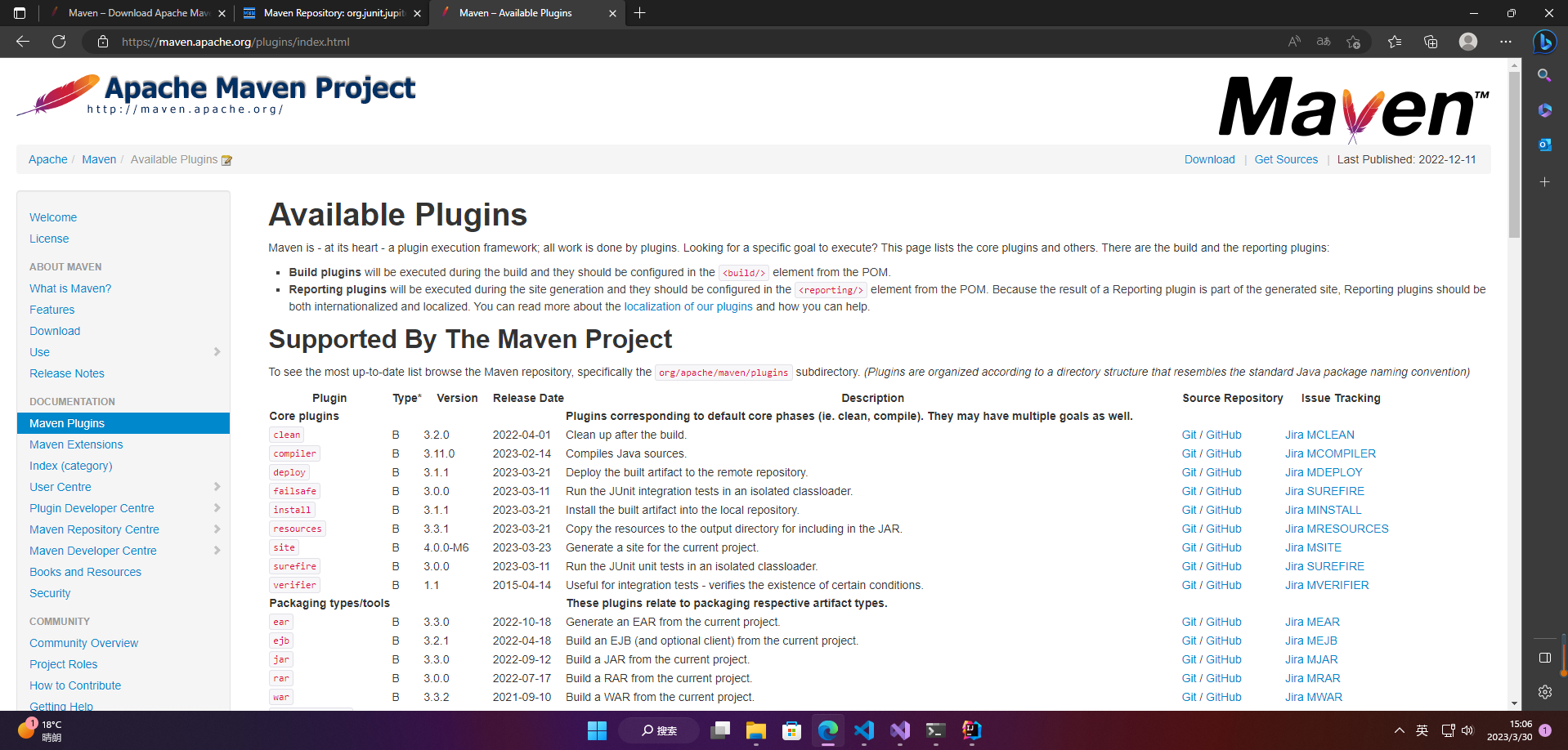Open the tab actions menu

coord(20,13)
